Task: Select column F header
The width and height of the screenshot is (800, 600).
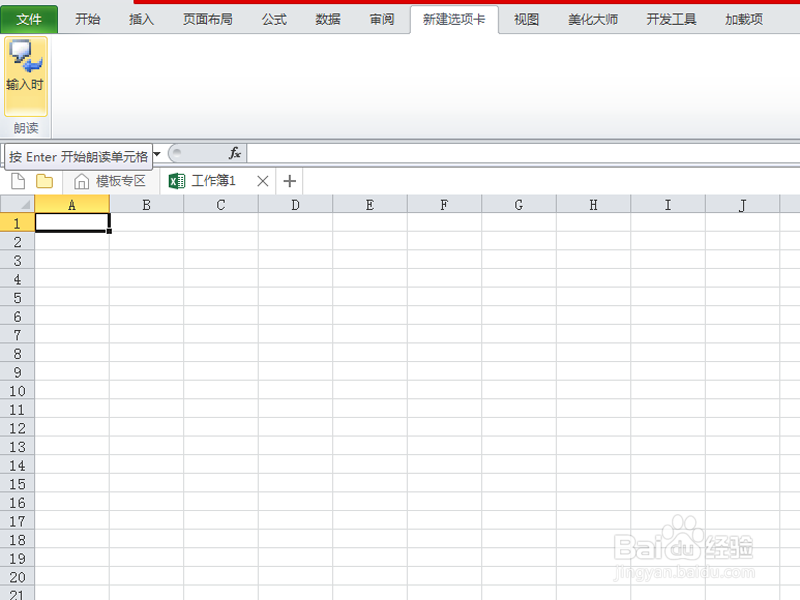Action: click(x=444, y=205)
